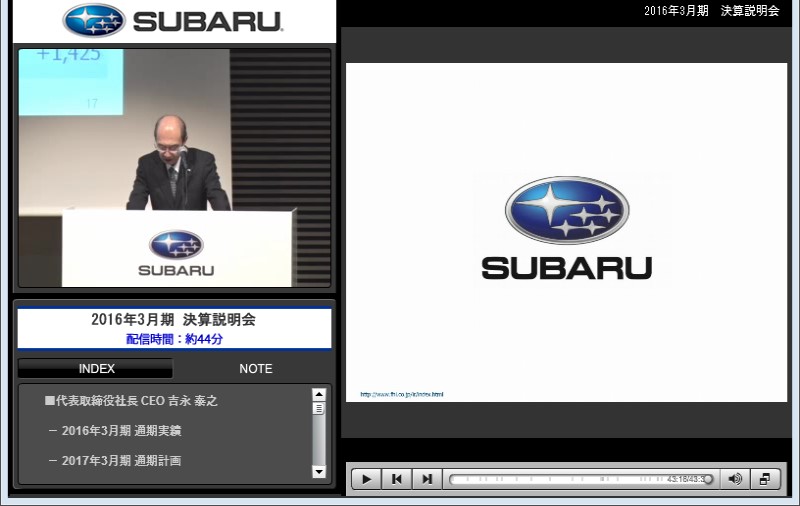Click the panel heading 2016年3月期 決算説明会 above INDEX
This screenshot has height=506, width=800.
(173, 319)
